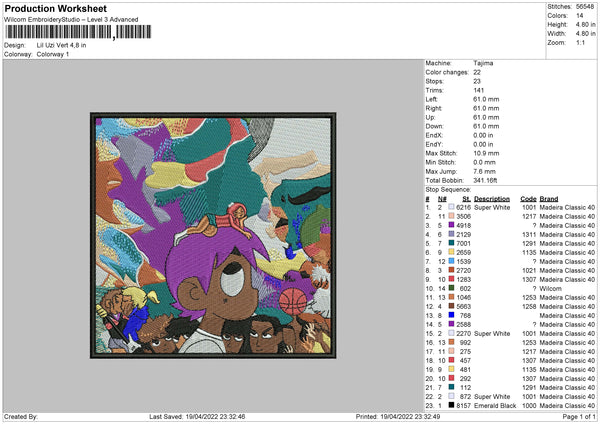The image size is (600, 424).
Task: Click the Width value 4.80 in
Action: click(x=585, y=34)
